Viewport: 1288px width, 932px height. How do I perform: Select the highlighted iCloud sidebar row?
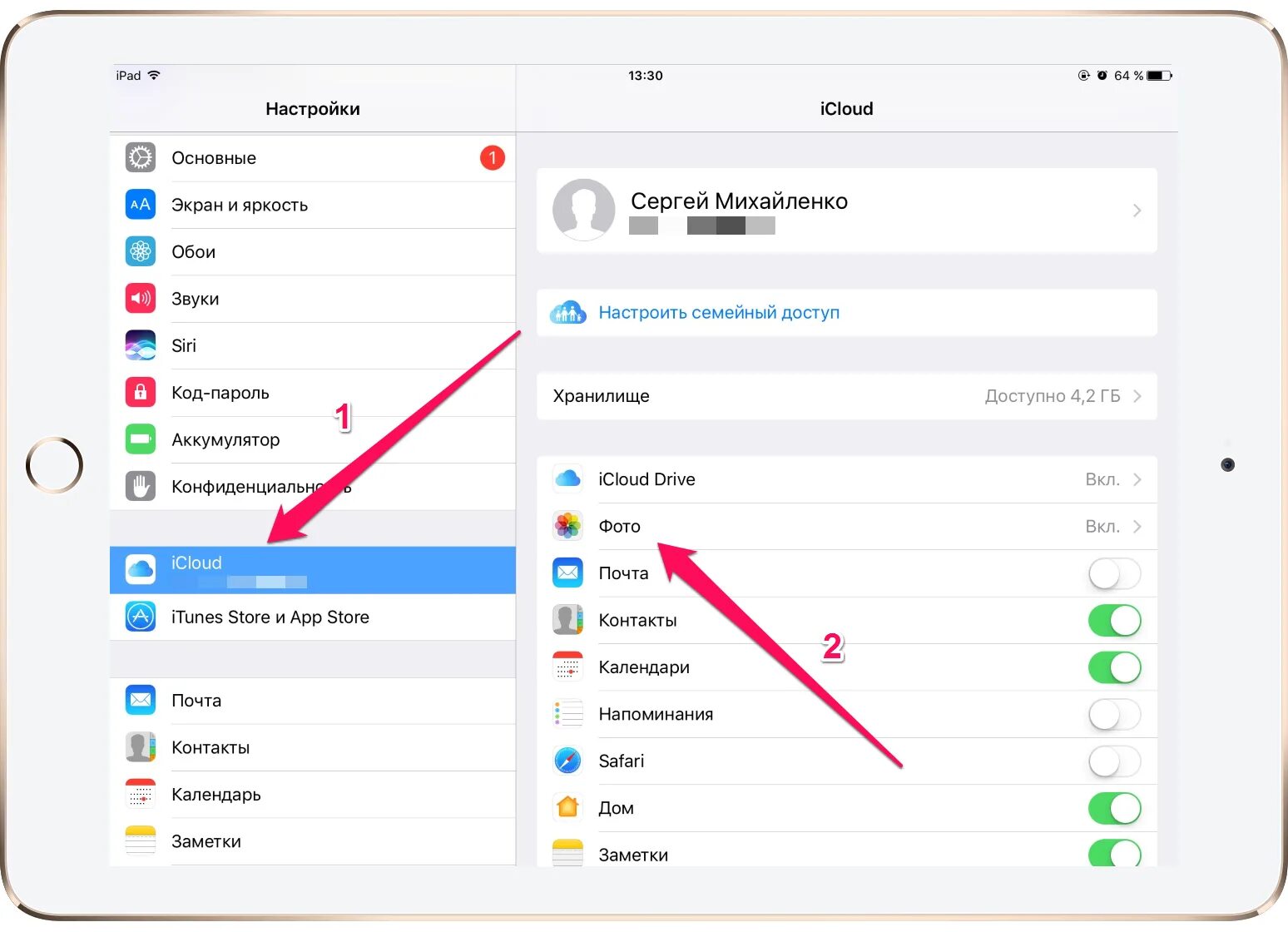[313, 570]
